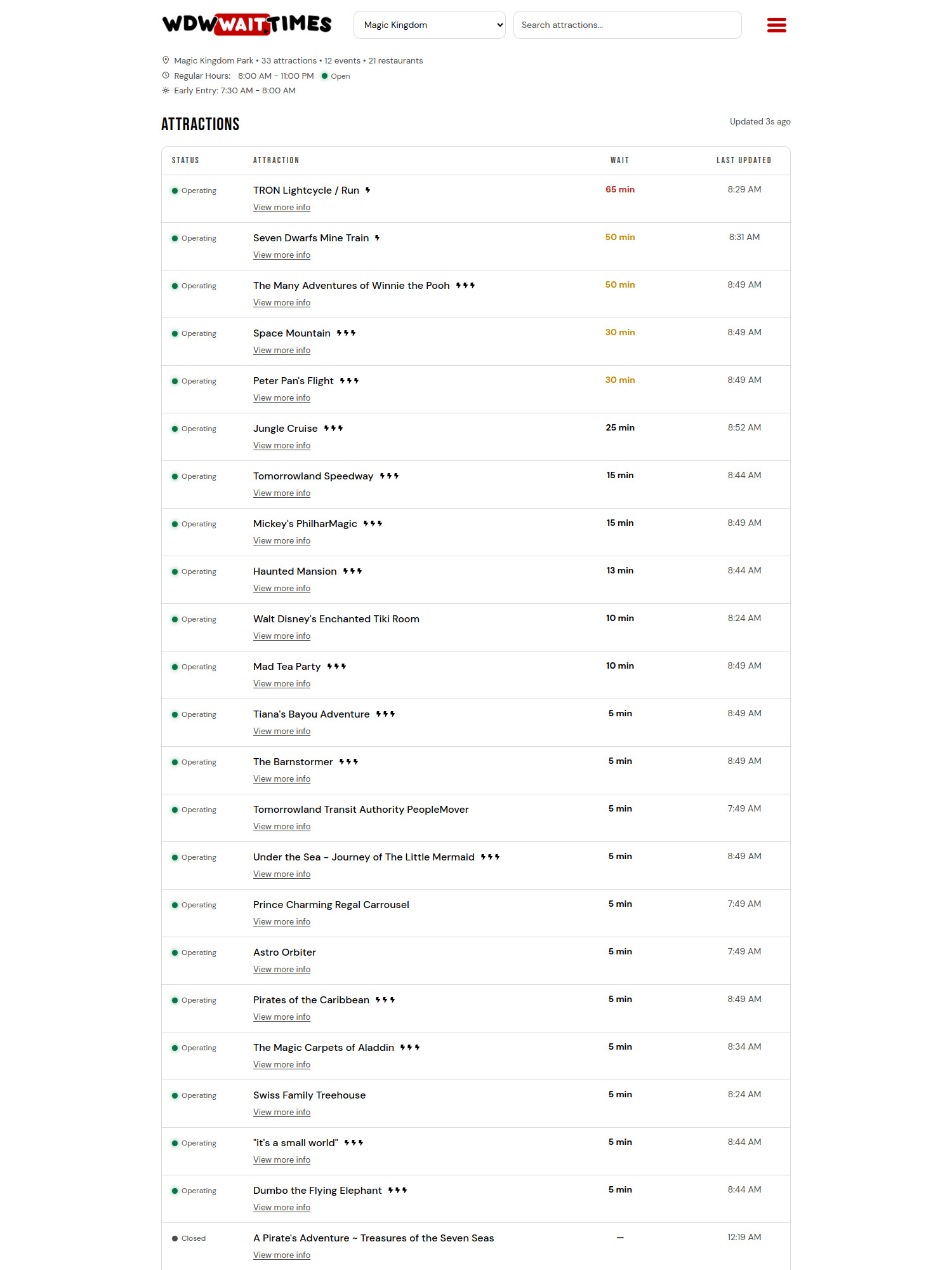952x1270 pixels.
Task: Click the Last Updated column header
Action: click(744, 161)
